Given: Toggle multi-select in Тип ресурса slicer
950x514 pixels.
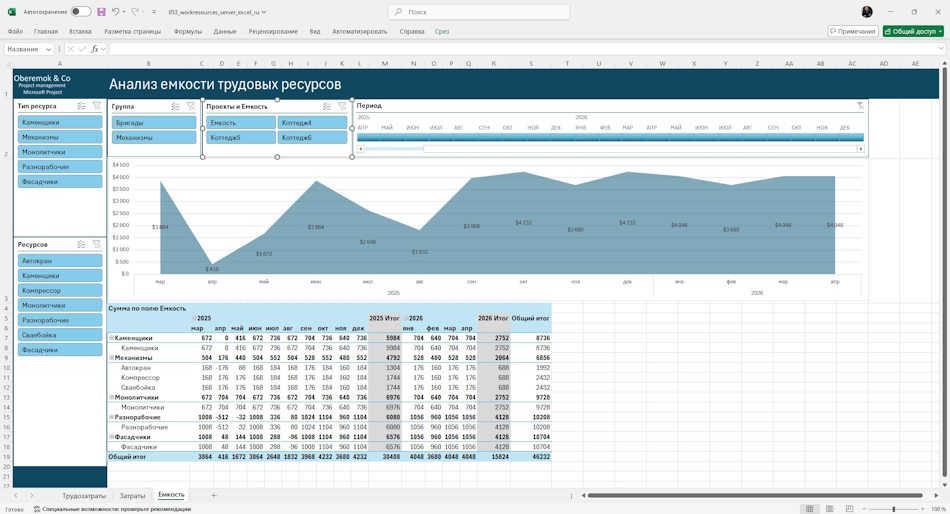Looking at the screenshot, I should click(x=81, y=106).
